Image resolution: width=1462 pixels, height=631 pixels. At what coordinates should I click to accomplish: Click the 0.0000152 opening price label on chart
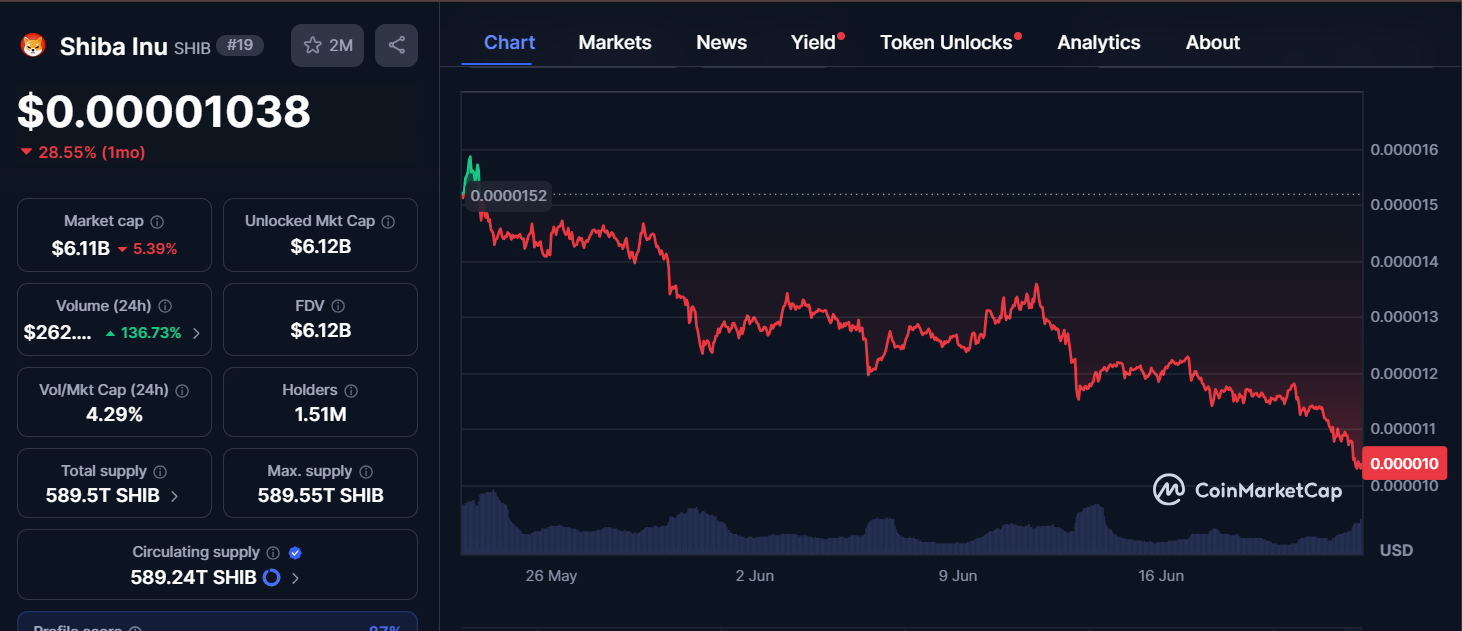tap(509, 195)
